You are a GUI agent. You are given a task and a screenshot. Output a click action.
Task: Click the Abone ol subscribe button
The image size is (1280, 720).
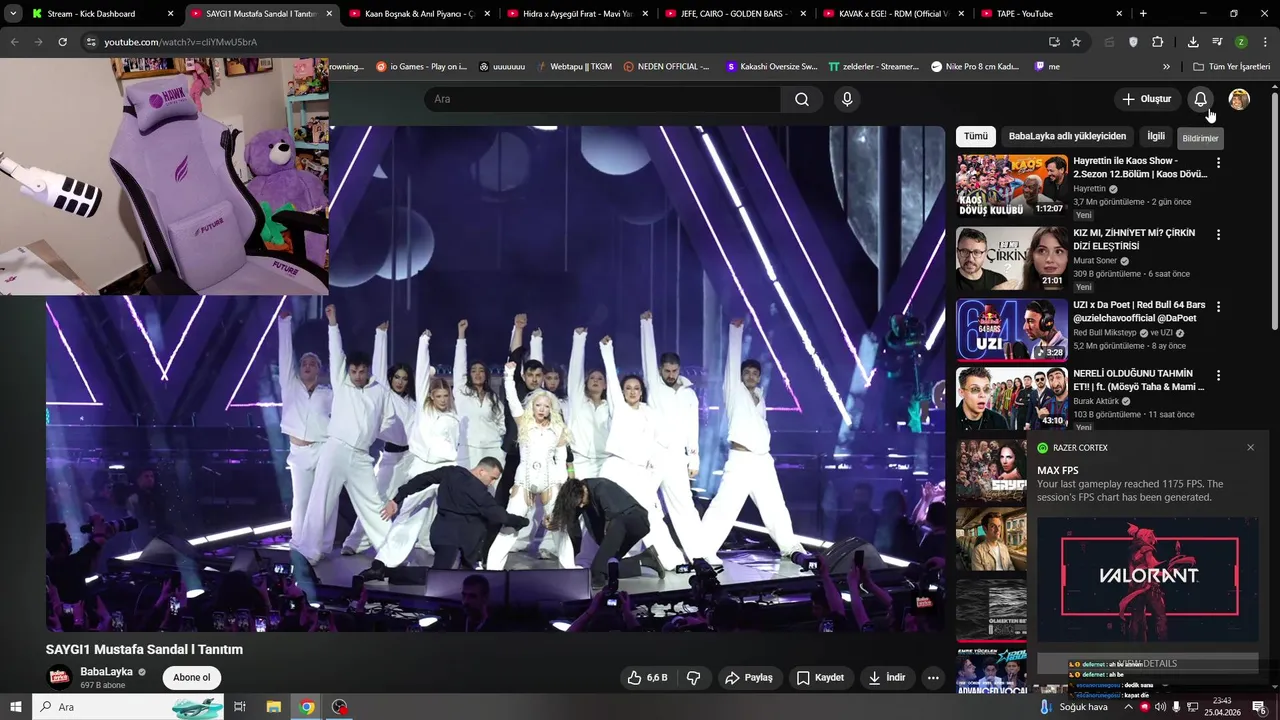(192, 678)
